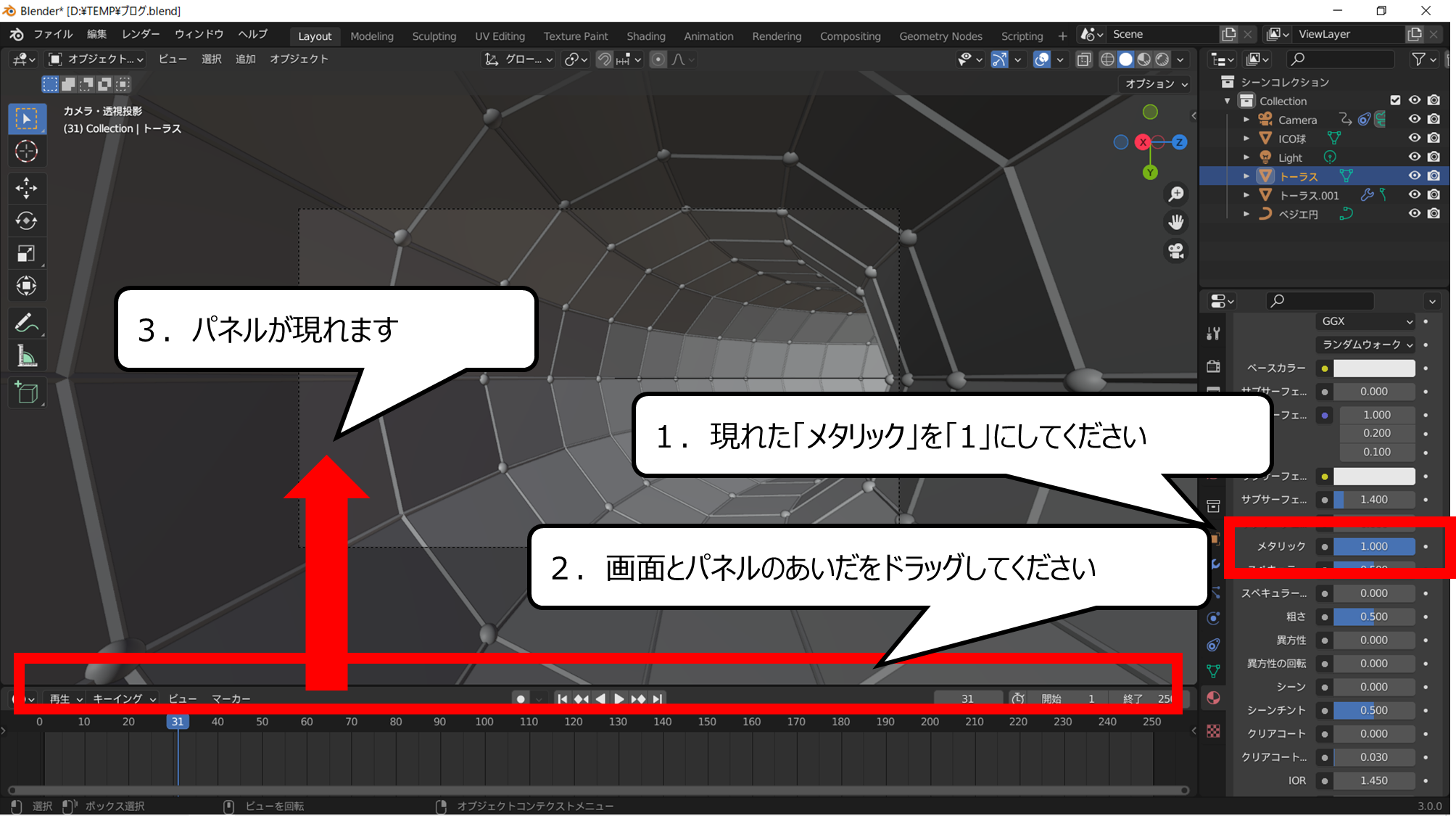
Task: Open the GGX distribution dropdown
Action: 1365,321
